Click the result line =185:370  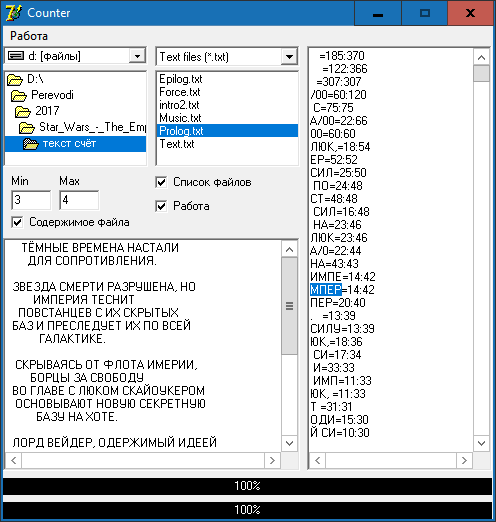click(342, 56)
